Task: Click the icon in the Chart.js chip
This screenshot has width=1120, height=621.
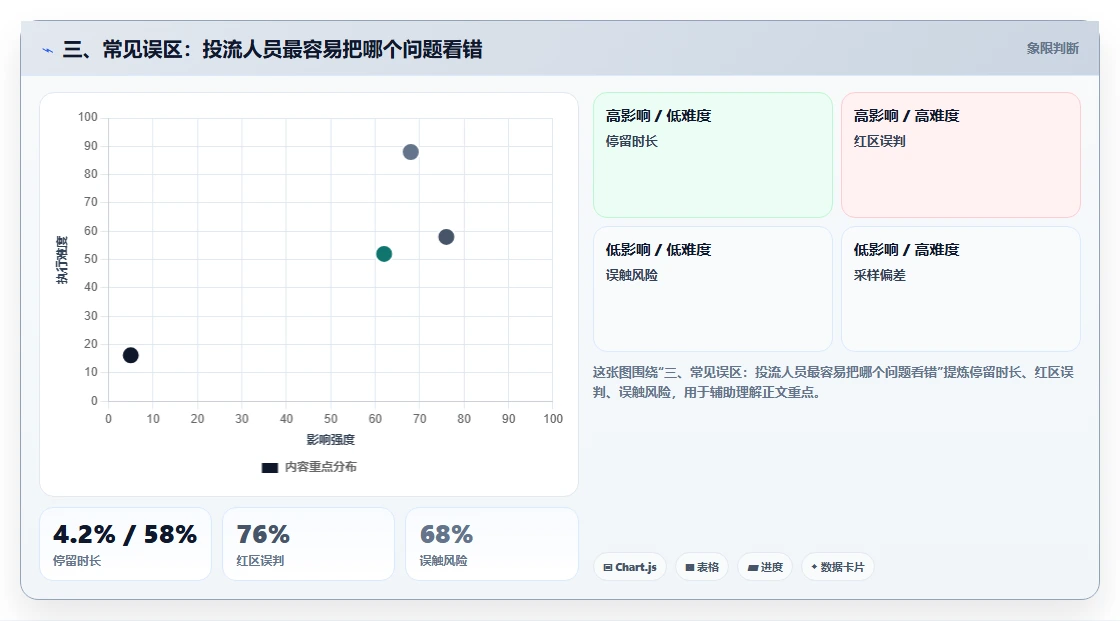Action: (608, 567)
